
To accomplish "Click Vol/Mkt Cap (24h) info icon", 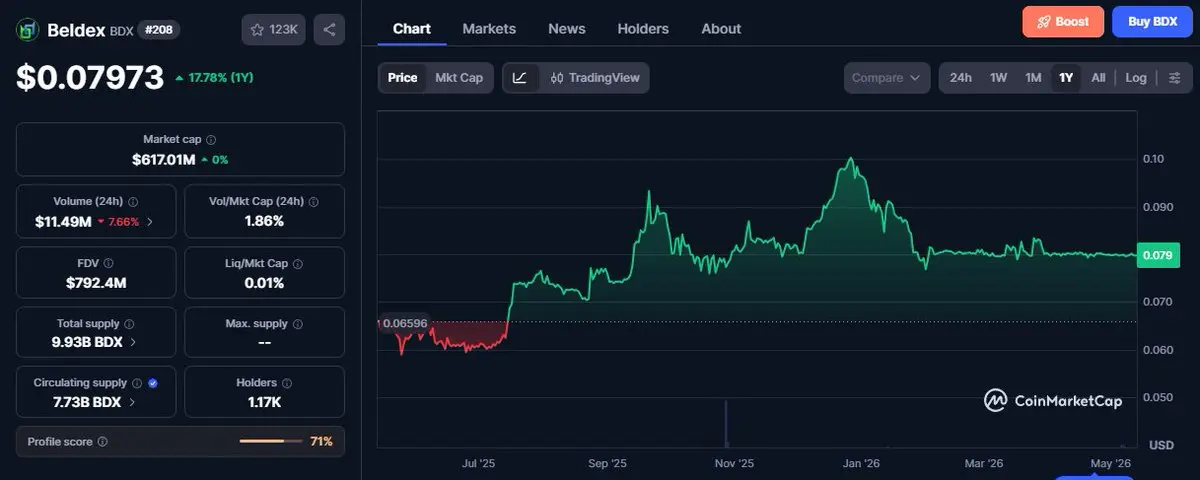I will 313,202.
